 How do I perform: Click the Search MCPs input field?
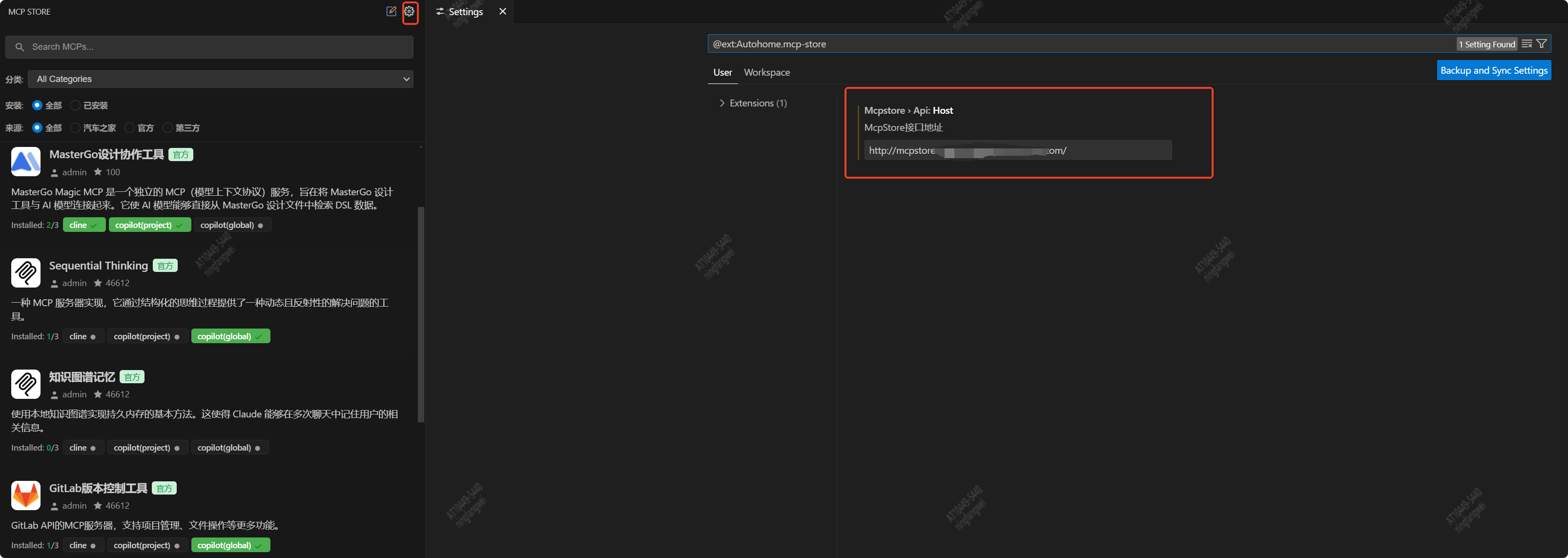(209, 47)
